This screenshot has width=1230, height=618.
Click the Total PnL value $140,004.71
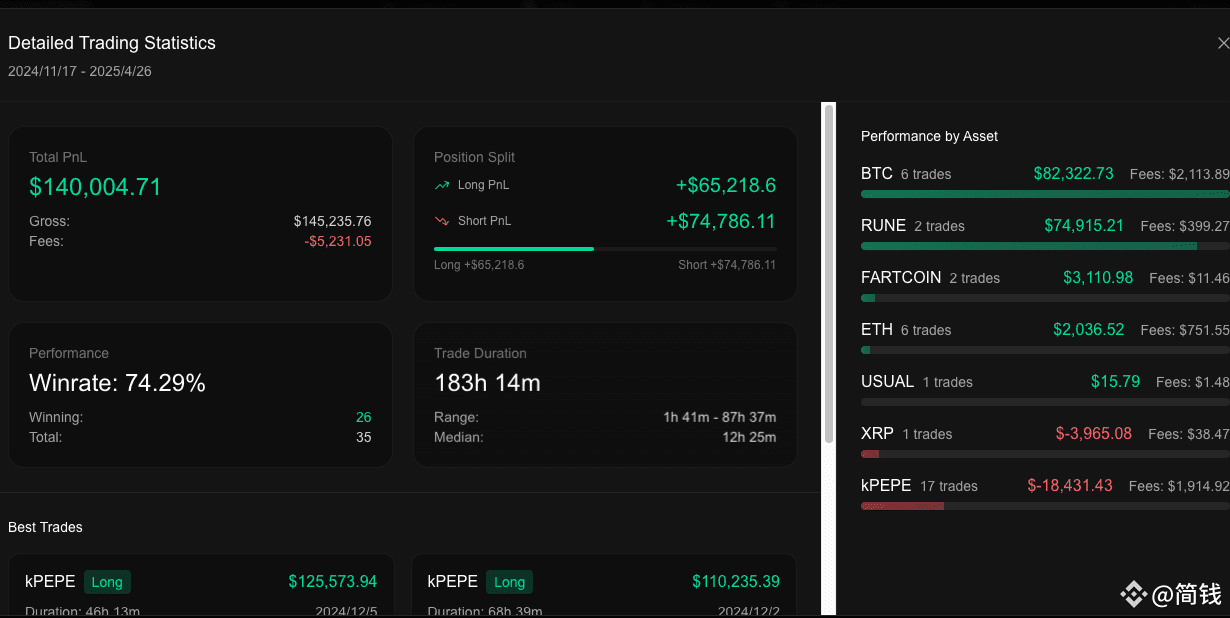[95, 187]
